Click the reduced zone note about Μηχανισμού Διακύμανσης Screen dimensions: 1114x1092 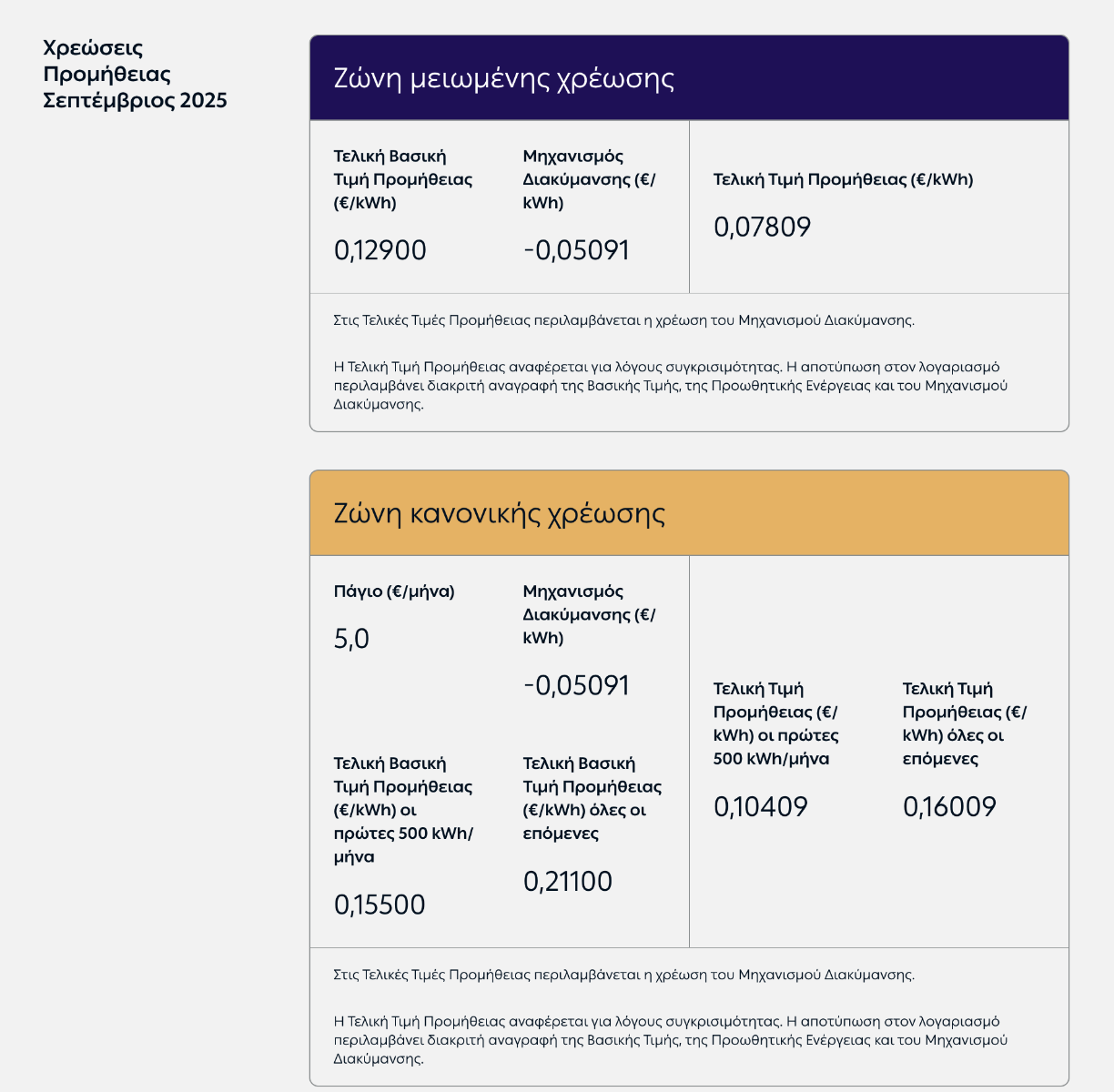[x=624, y=320]
